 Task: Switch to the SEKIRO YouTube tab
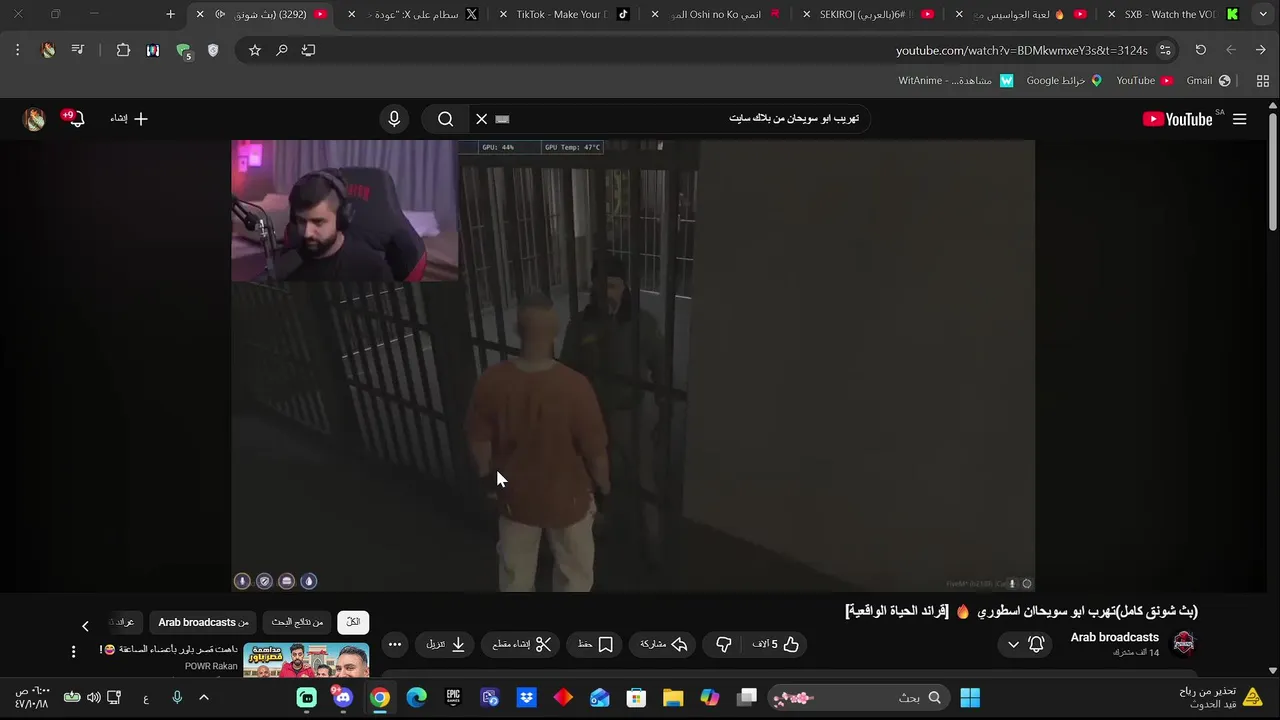click(868, 15)
